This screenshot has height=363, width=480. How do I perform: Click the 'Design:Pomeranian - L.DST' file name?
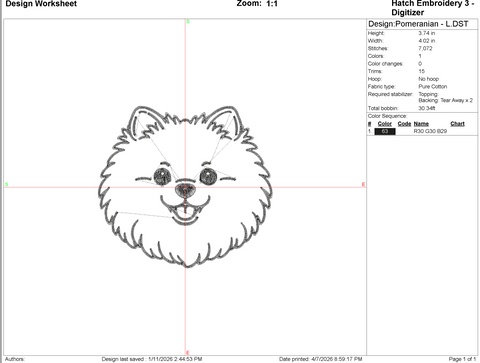point(418,24)
